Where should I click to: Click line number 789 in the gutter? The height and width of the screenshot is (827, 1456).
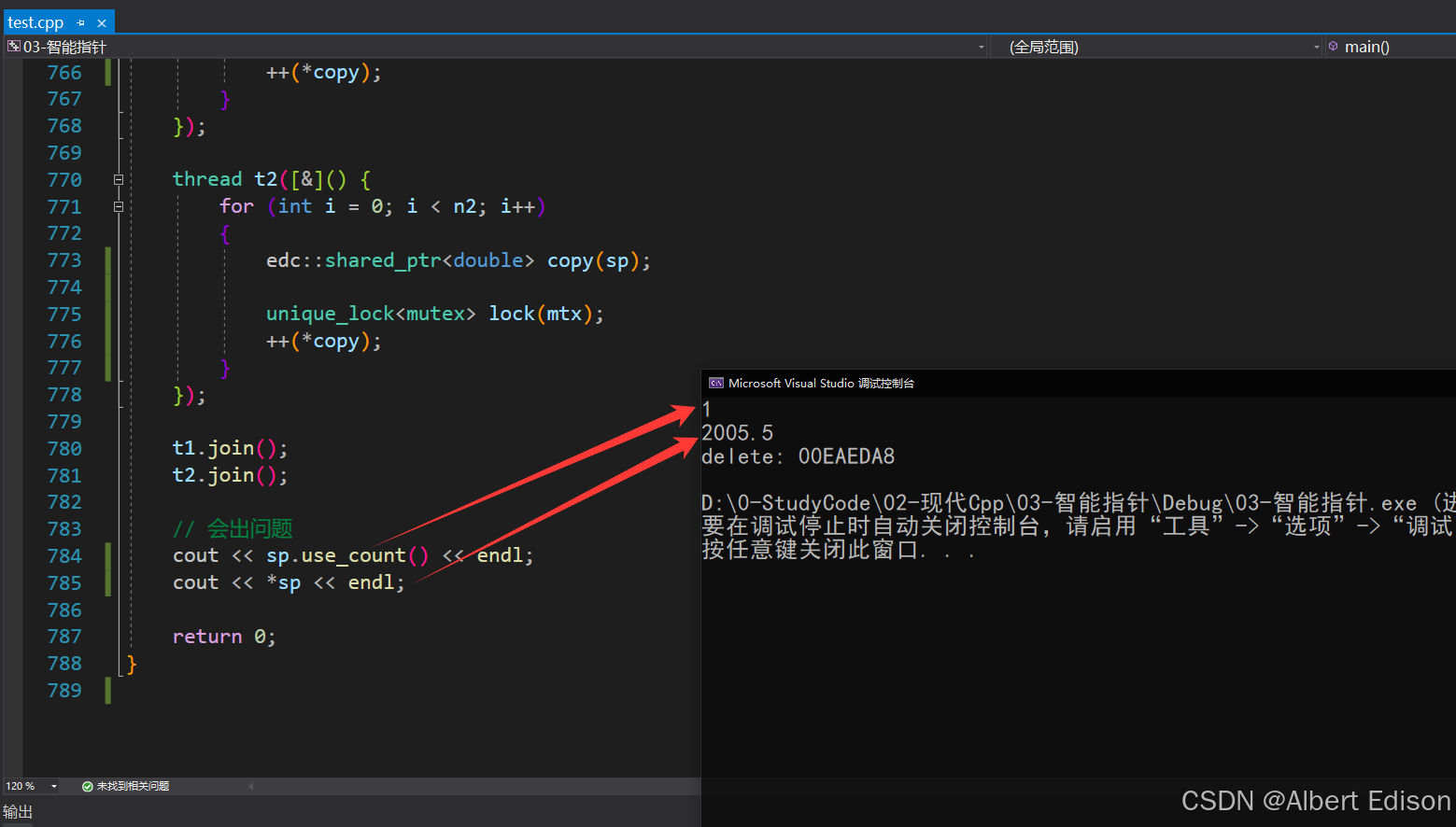click(x=64, y=691)
